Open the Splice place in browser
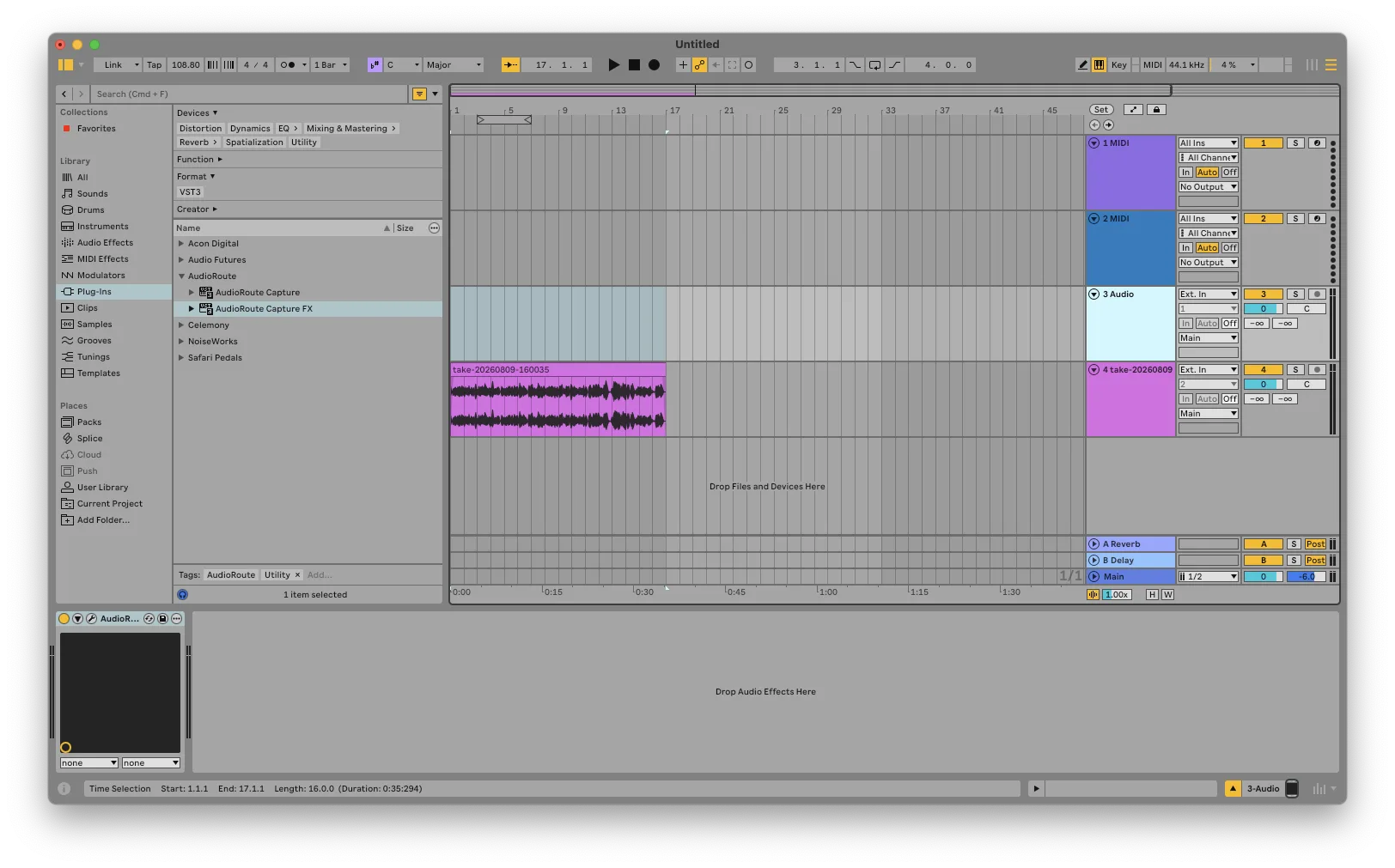 (x=113, y=439)
